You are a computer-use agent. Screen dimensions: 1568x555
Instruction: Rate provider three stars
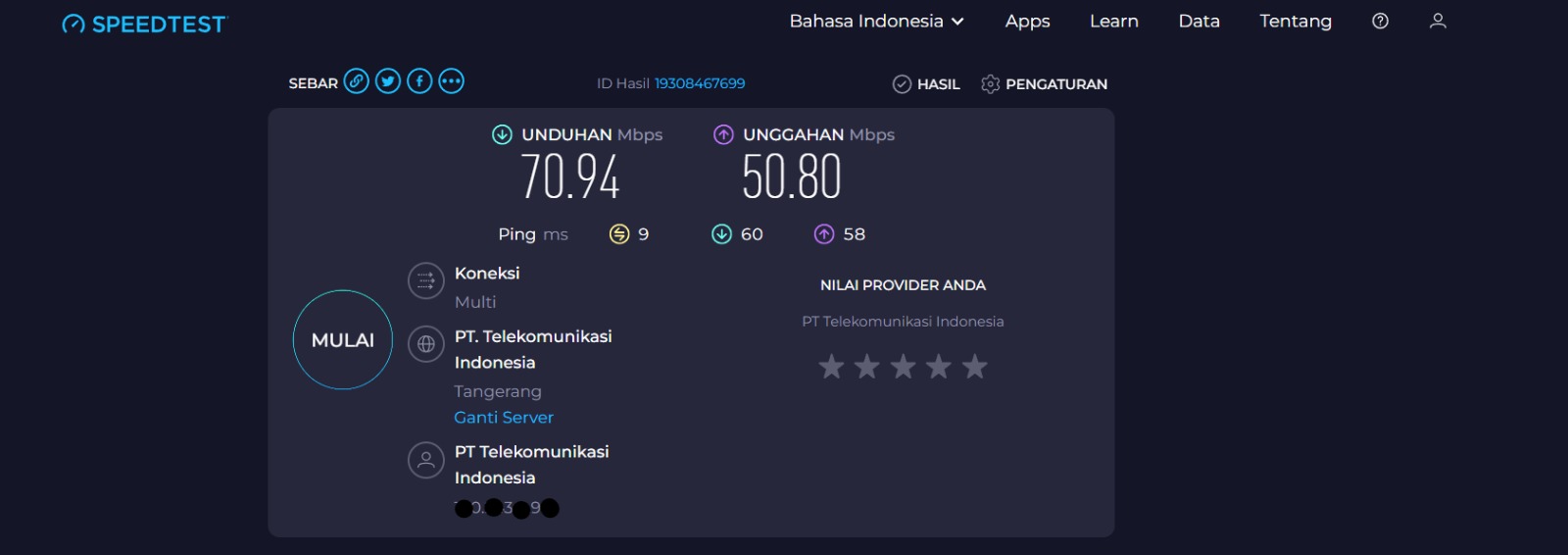(x=903, y=367)
